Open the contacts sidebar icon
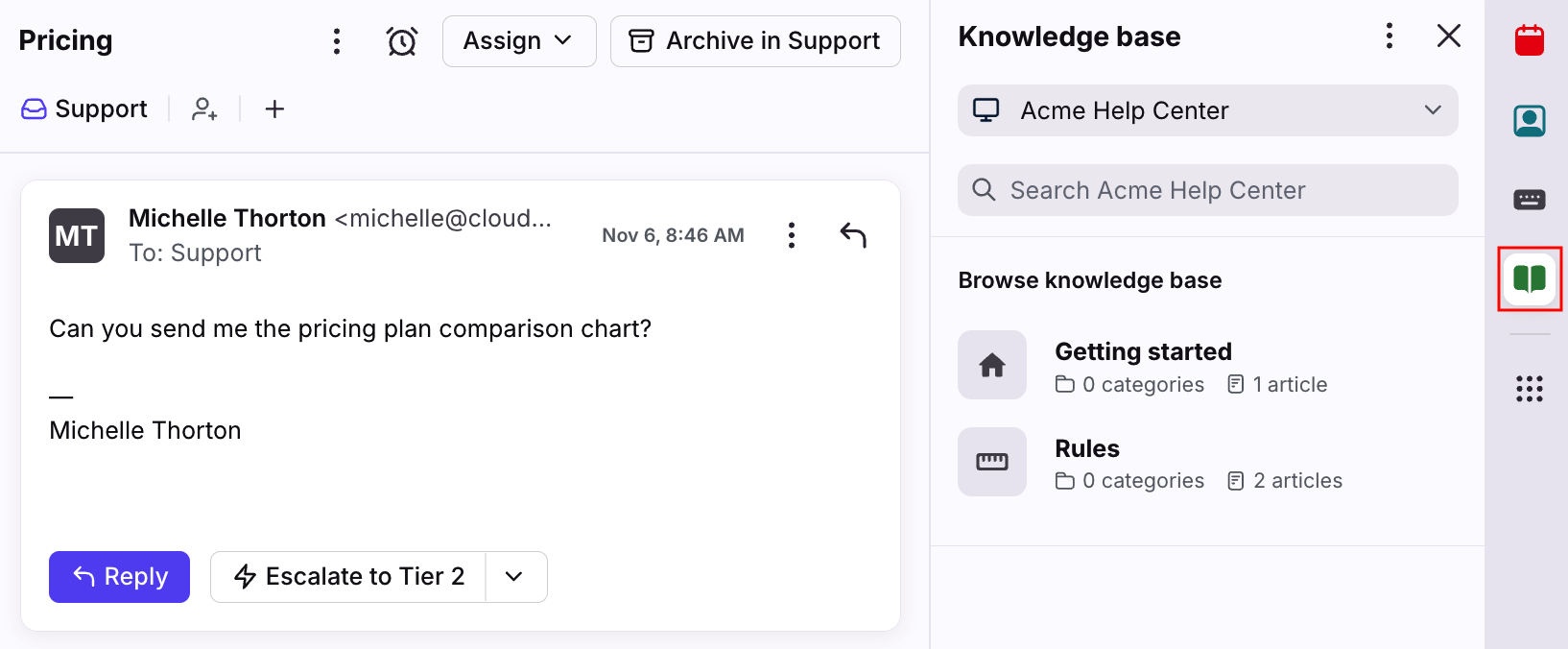 coord(1529,121)
